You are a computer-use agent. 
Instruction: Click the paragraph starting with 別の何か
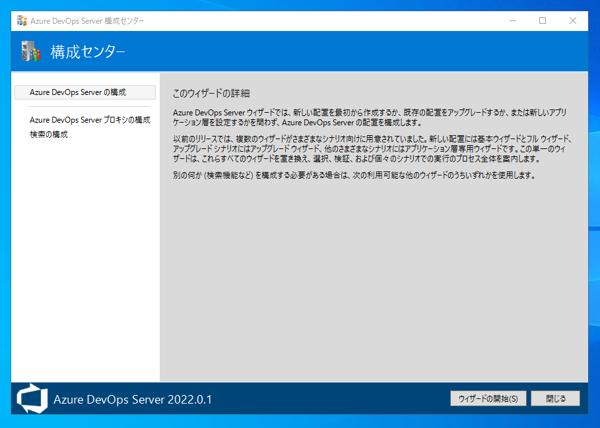click(x=354, y=176)
